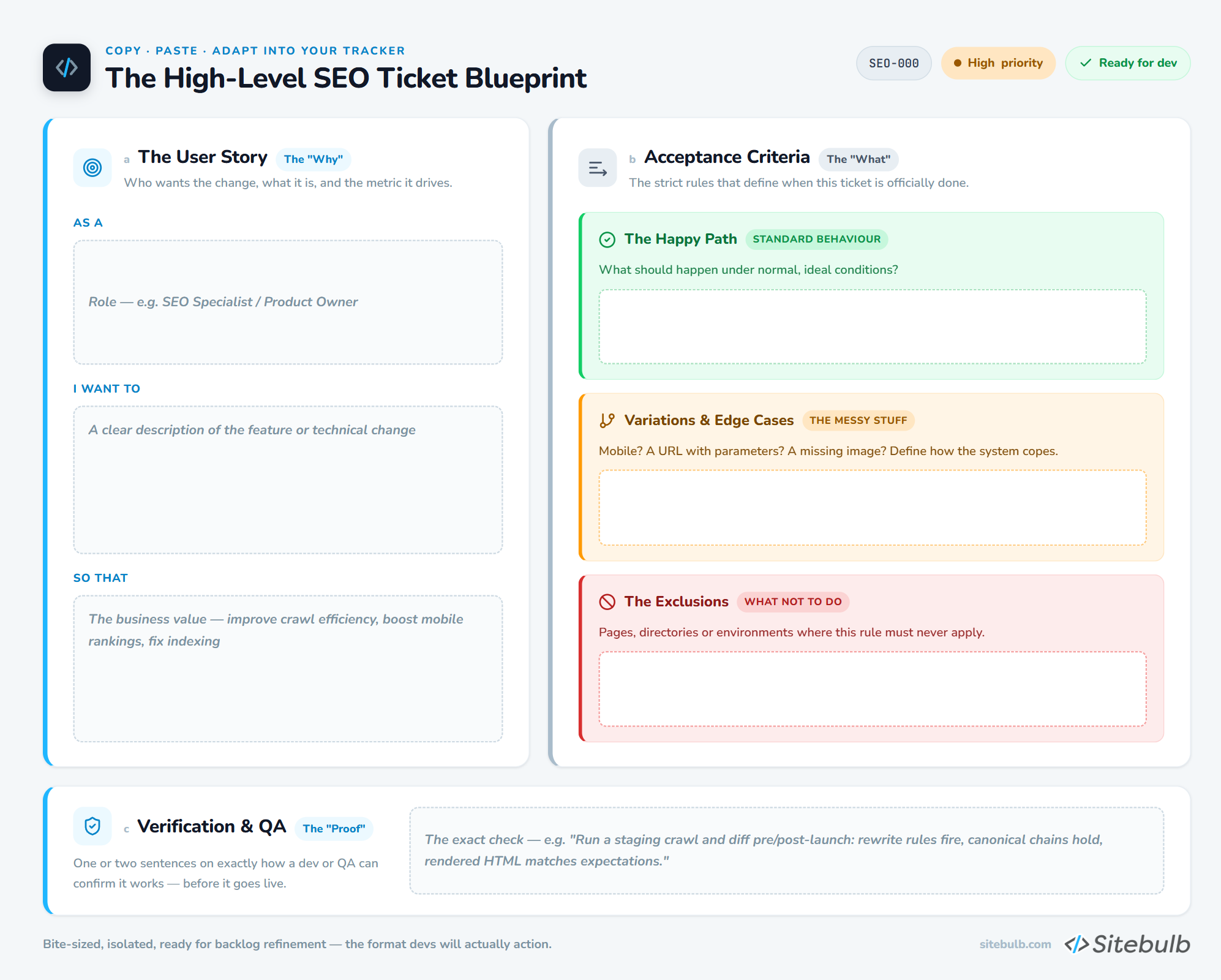Click 'What should happen under normal' text
1221x980 pixels.
pyautogui.click(x=748, y=270)
